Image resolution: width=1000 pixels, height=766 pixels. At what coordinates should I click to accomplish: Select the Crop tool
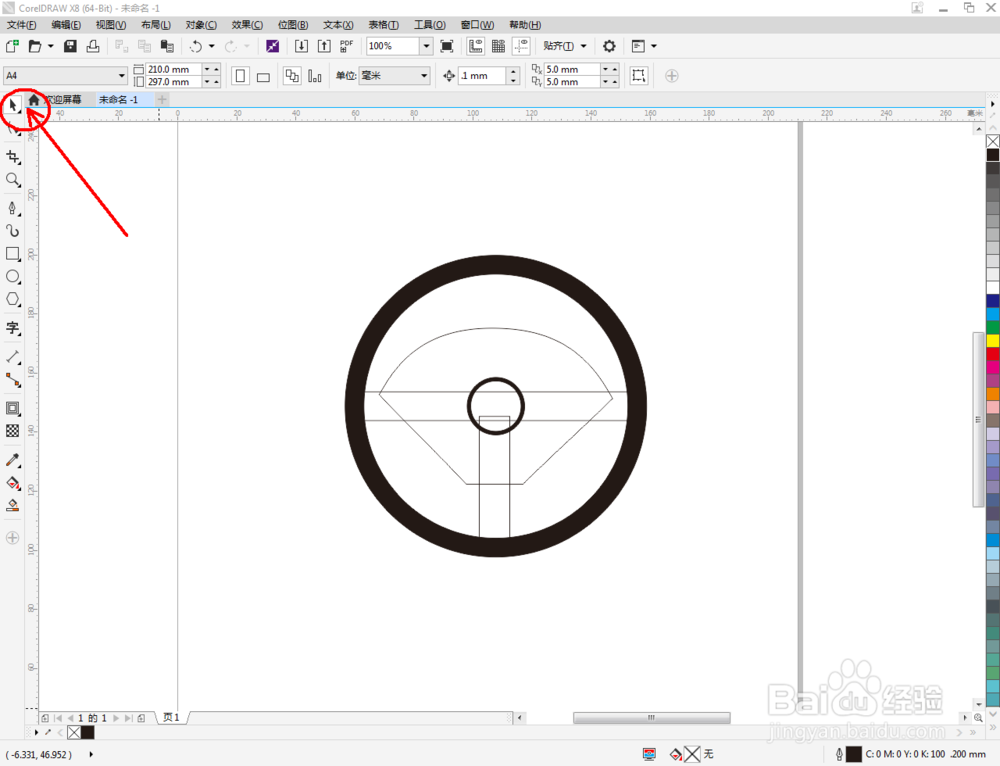click(x=13, y=157)
